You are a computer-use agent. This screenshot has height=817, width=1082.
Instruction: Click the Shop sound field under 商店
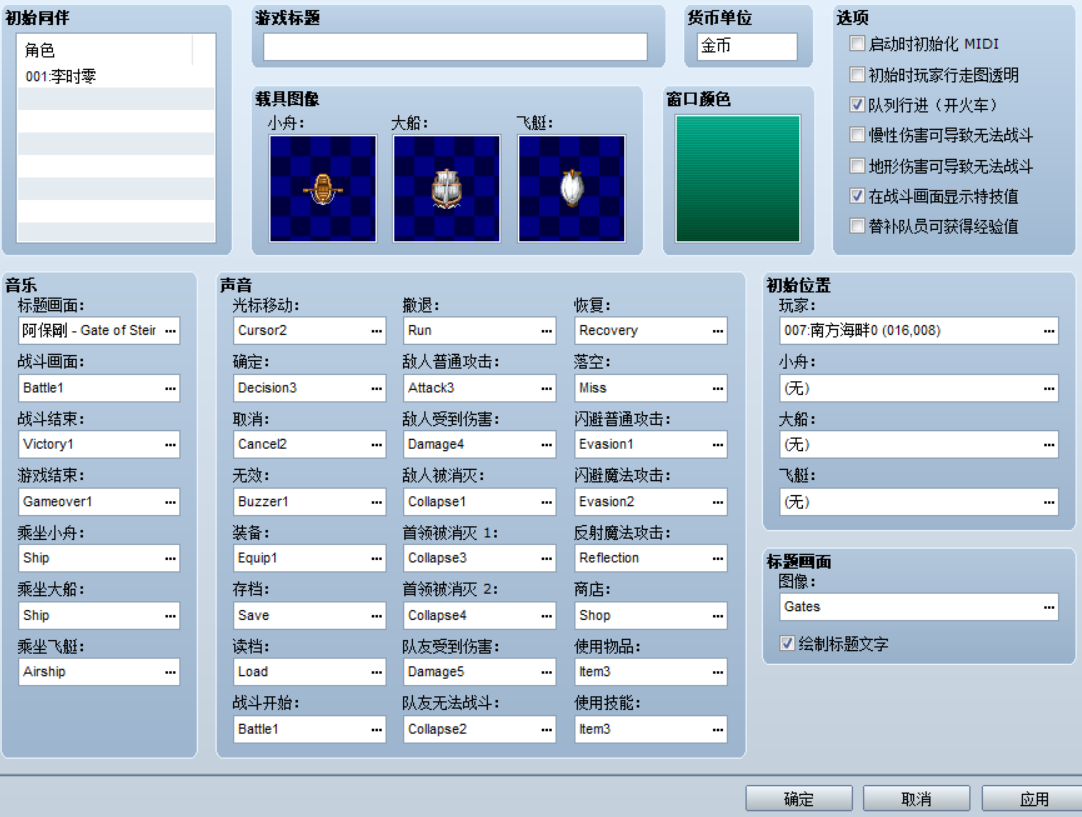[x=651, y=616]
